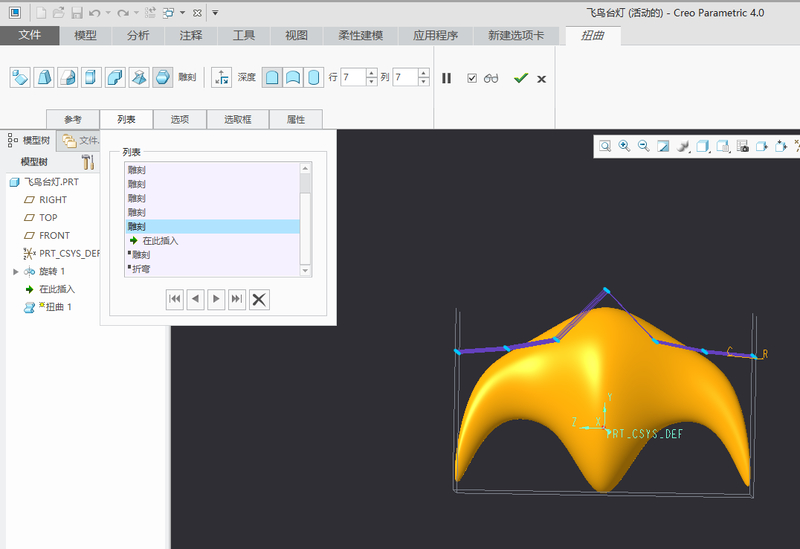Click the Repaint icon in graphics toolbar
The image size is (800, 549).
pyautogui.click(x=663, y=146)
